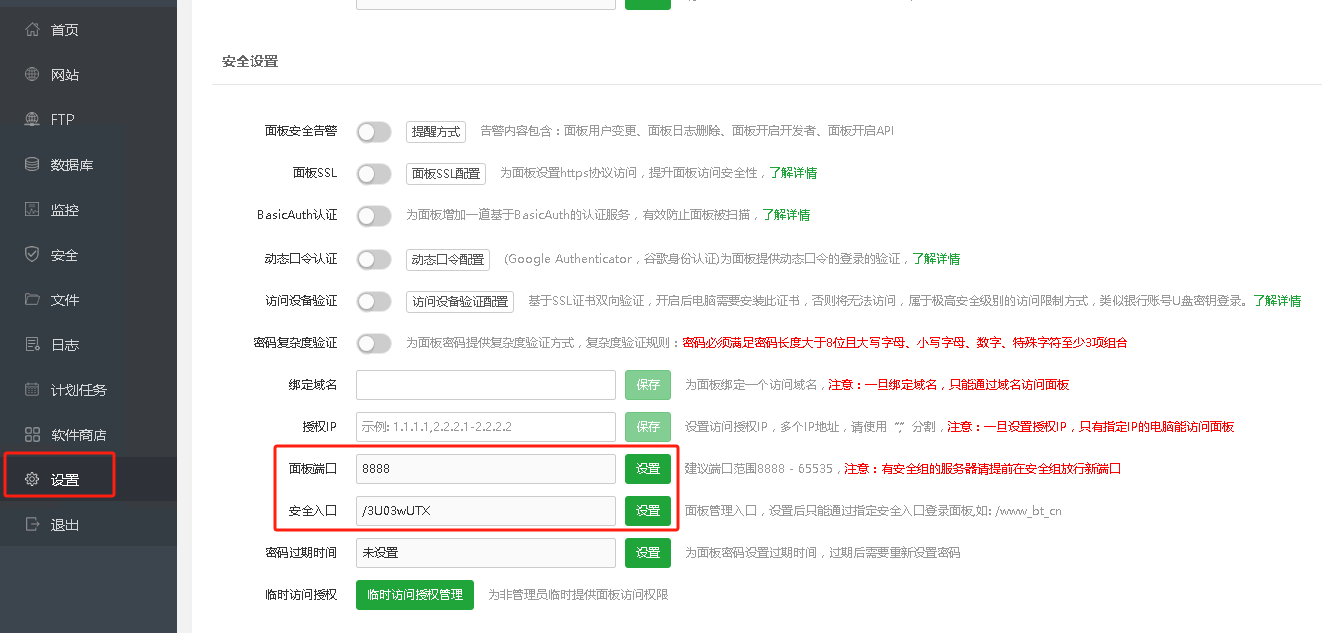Viewport: 1322px width, 633px height.
Task: Open the globe icon for 网站
Action: click(32, 75)
